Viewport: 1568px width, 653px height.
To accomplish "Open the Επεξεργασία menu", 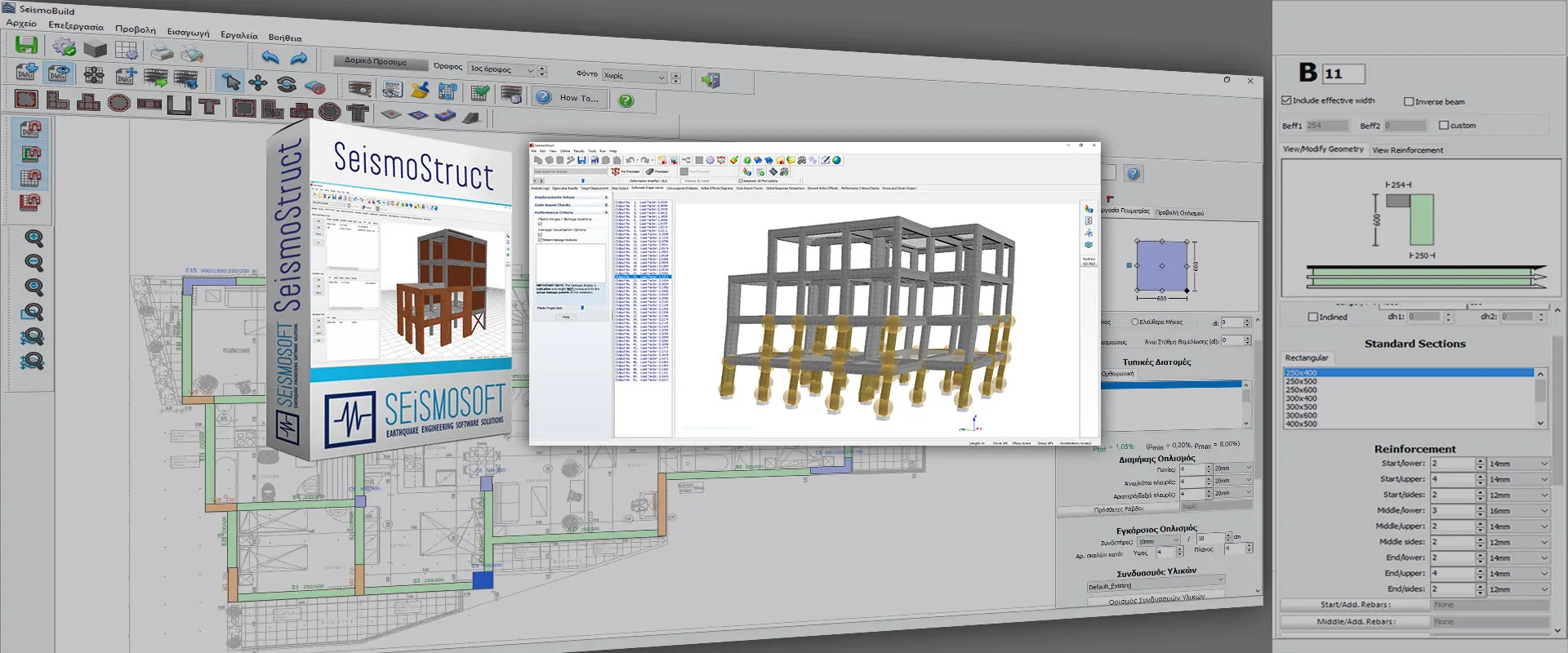I will point(75,26).
